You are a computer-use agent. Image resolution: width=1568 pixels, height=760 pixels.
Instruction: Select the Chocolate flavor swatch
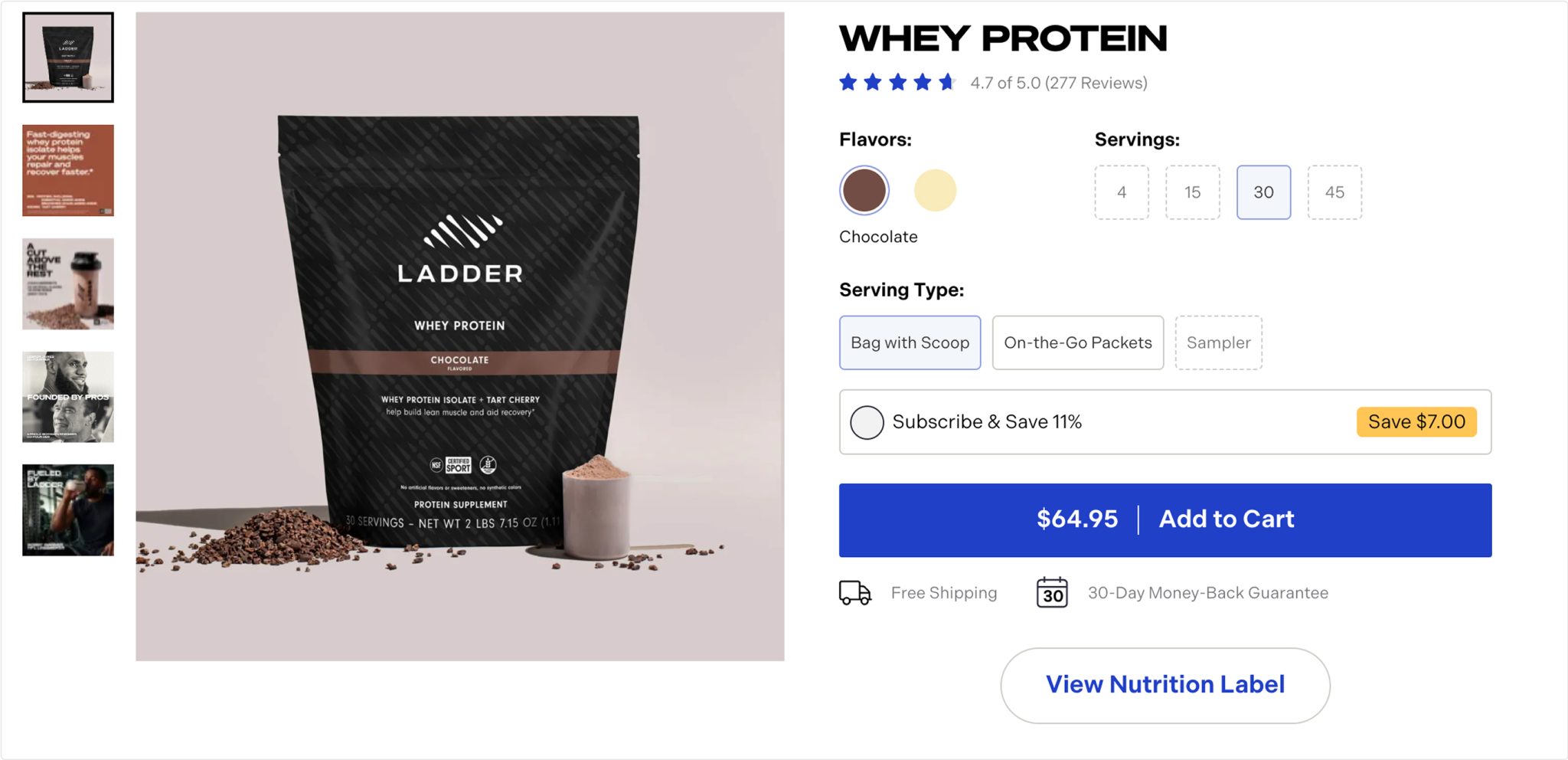click(x=864, y=191)
